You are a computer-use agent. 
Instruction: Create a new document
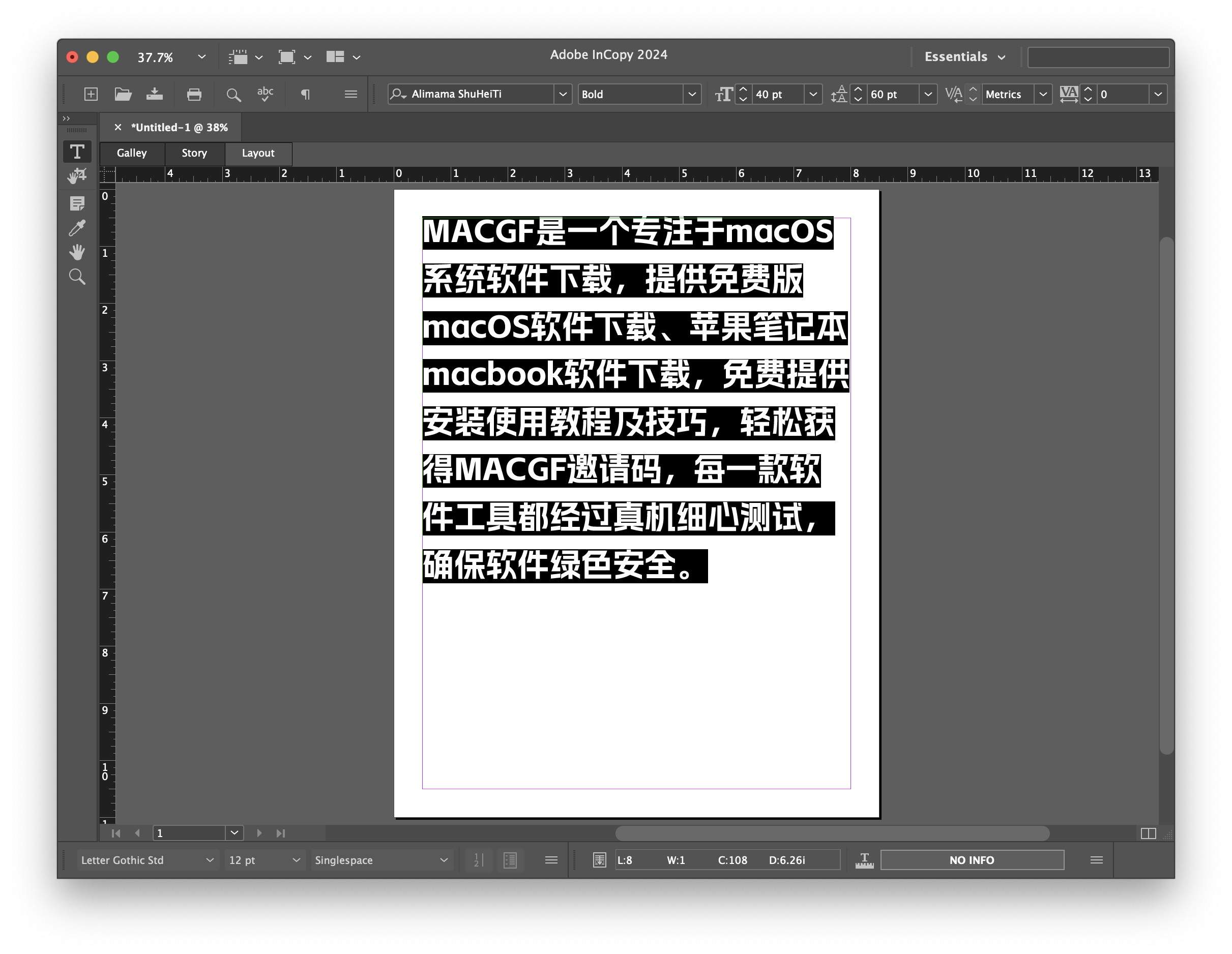[x=90, y=94]
